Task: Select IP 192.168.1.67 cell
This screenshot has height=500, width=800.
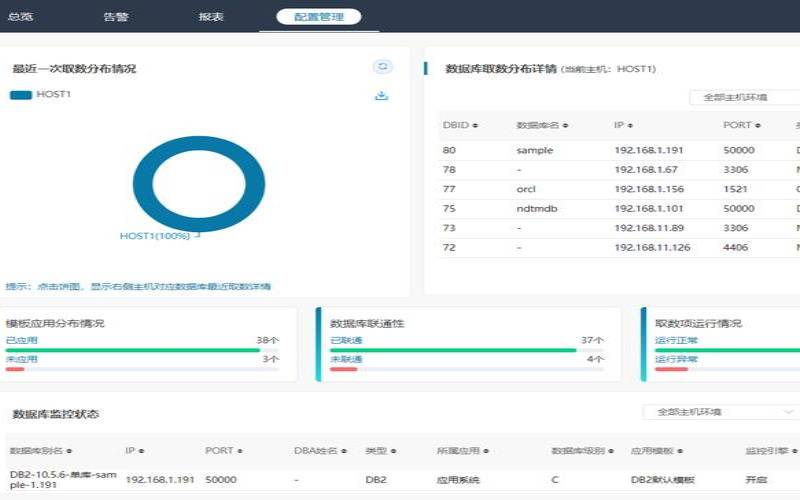Action: coord(646,169)
